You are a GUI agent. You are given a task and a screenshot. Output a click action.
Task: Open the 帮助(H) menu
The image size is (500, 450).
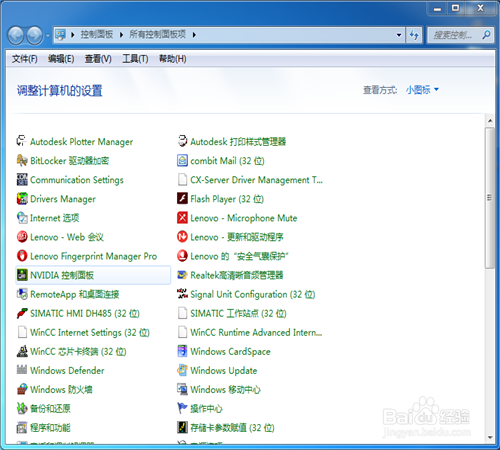pos(172,59)
